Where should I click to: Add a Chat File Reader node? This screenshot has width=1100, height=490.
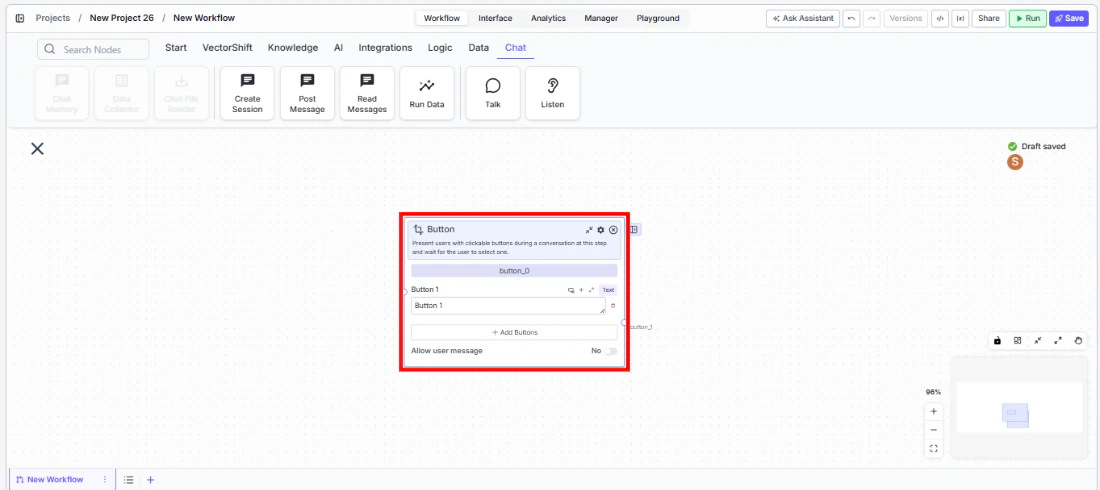tap(182, 93)
